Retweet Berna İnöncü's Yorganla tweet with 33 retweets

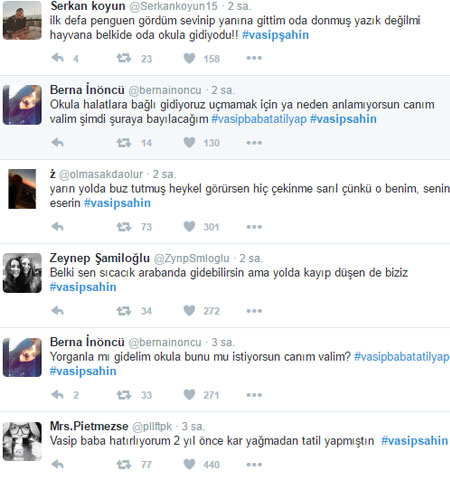tap(124, 395)
